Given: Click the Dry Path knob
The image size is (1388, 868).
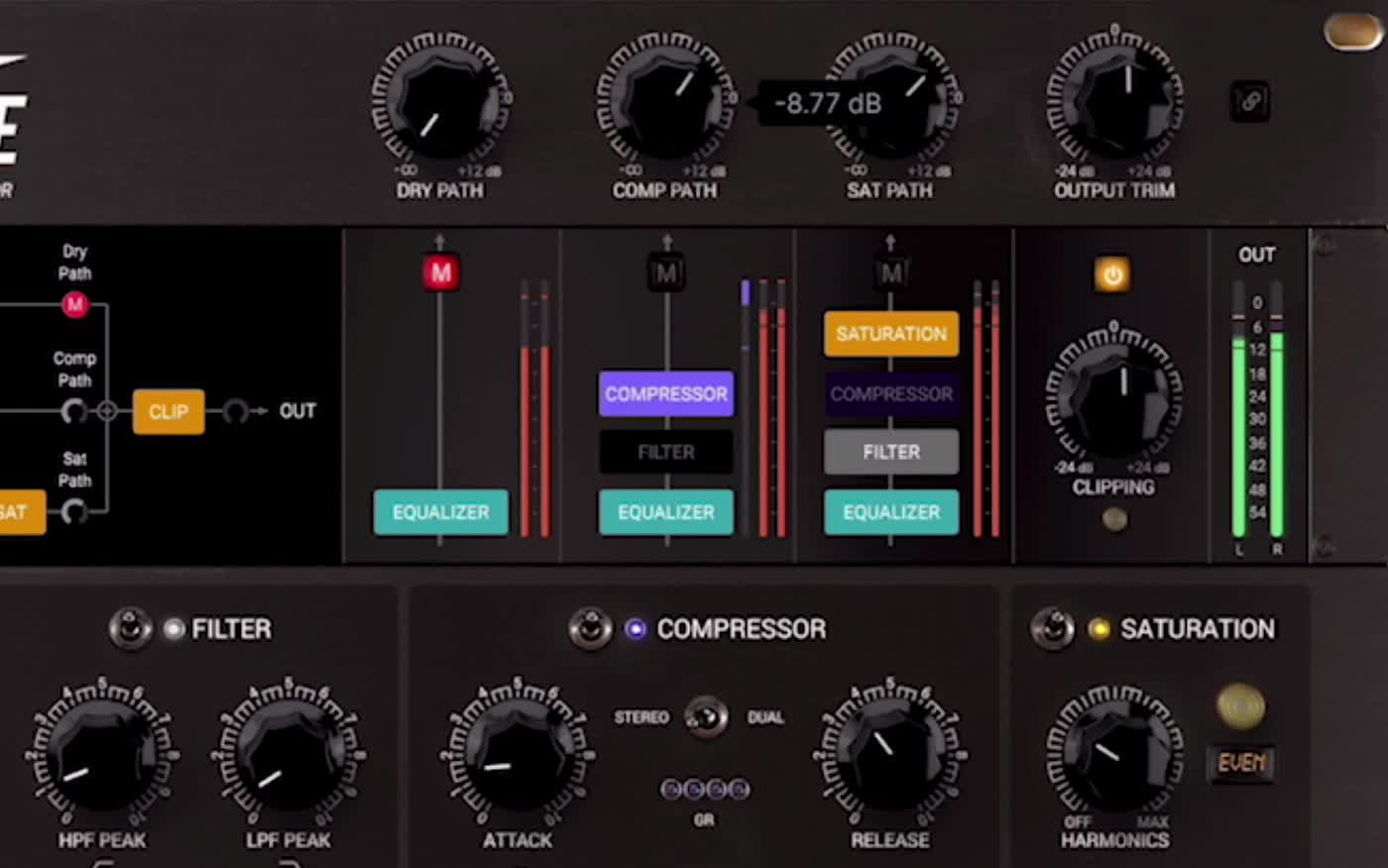Looking at the screenshot, I should [x=441, y=99].
